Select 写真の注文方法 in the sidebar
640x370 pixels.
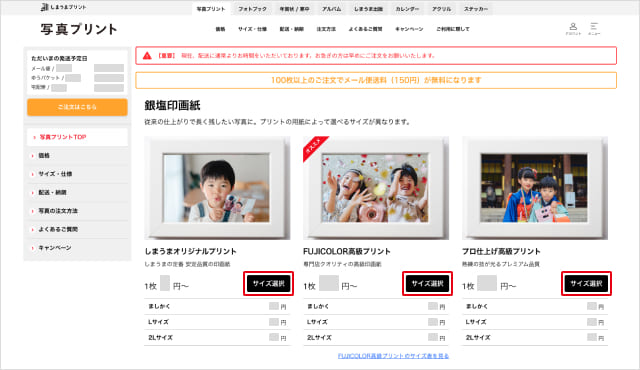click(77, 211)
